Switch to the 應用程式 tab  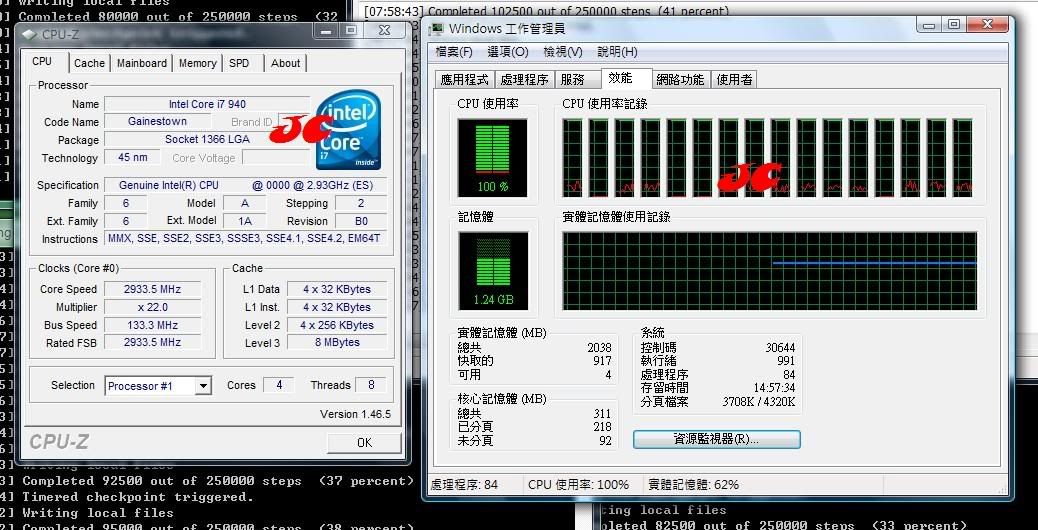(465, 80)
